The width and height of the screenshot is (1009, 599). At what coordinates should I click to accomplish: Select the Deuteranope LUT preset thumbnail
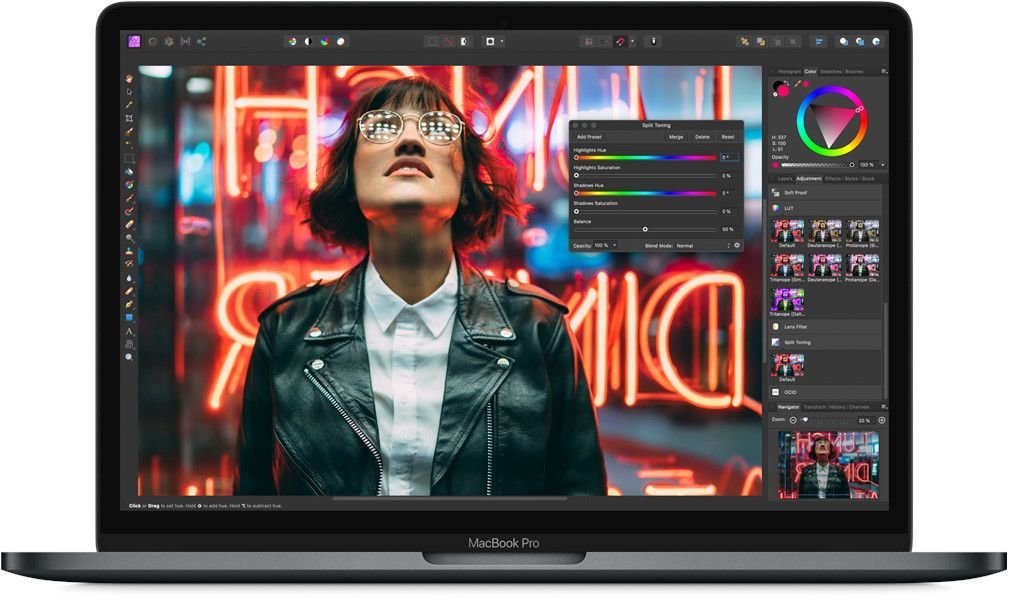pyautogui.click(x=824, y=228)
